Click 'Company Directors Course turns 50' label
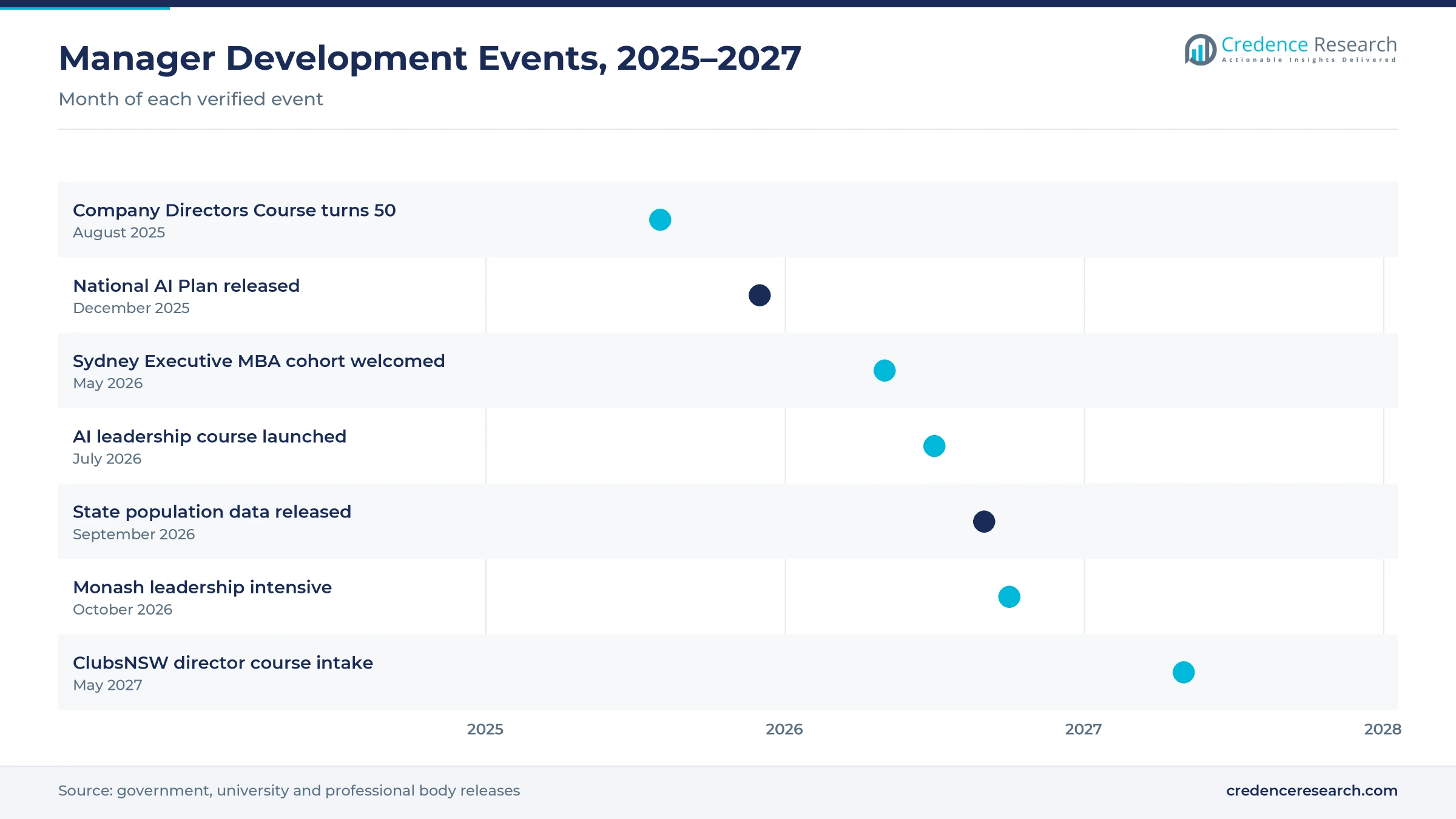This screenshot has width=1456, height=819. tap(234, 210)
